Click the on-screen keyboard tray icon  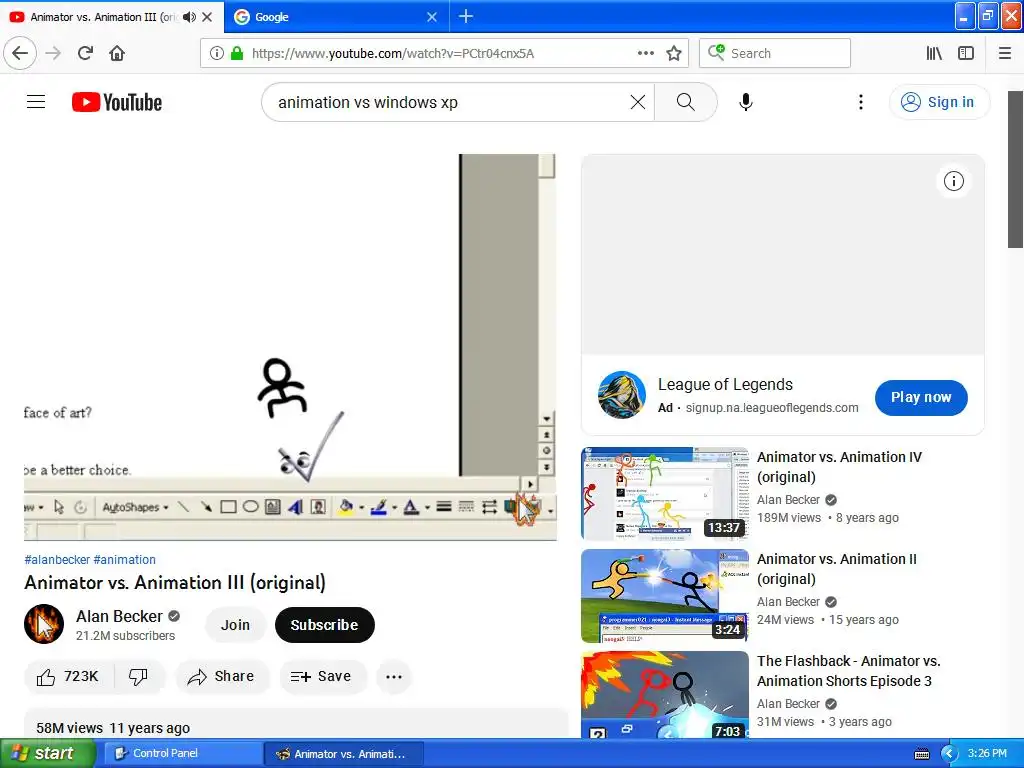click(921, 754)
